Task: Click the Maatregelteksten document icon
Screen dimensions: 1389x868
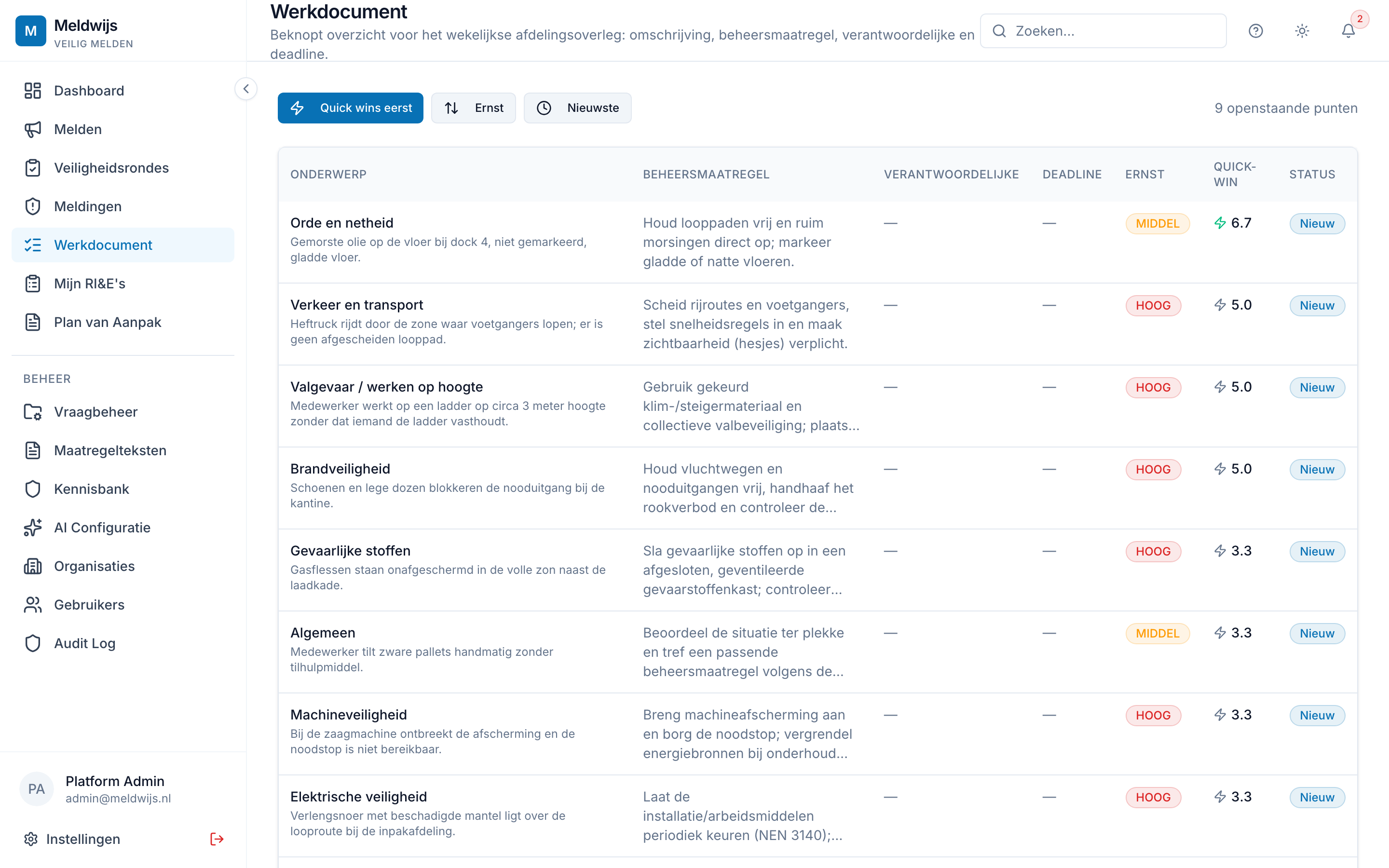Action: 33,451
